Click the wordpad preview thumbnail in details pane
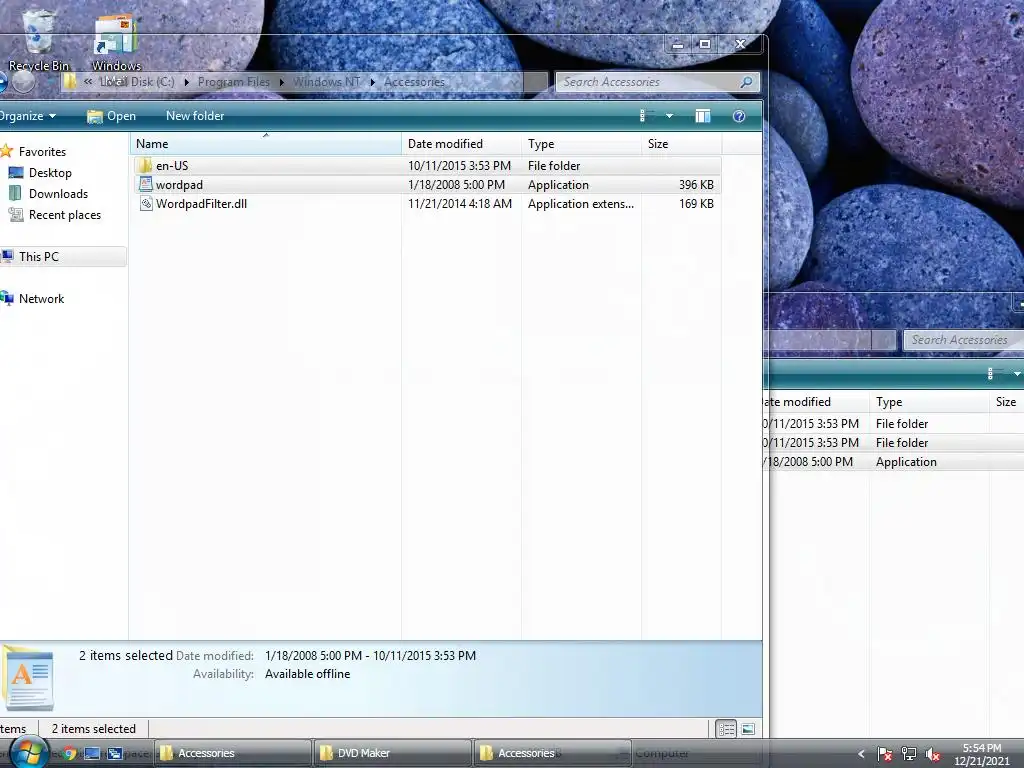The width and height of the screenshot is (1024, 768). [27, 679]
